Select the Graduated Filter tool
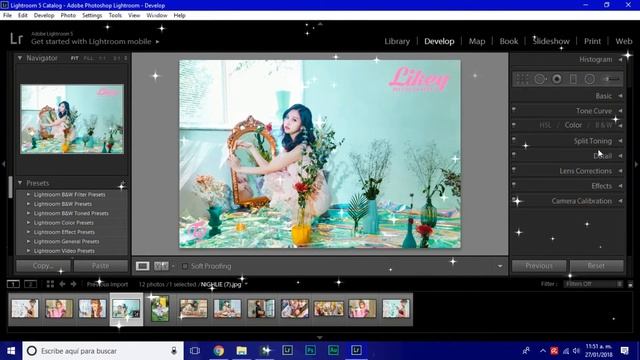Viewport: 640px width, 360px height. 573,79
